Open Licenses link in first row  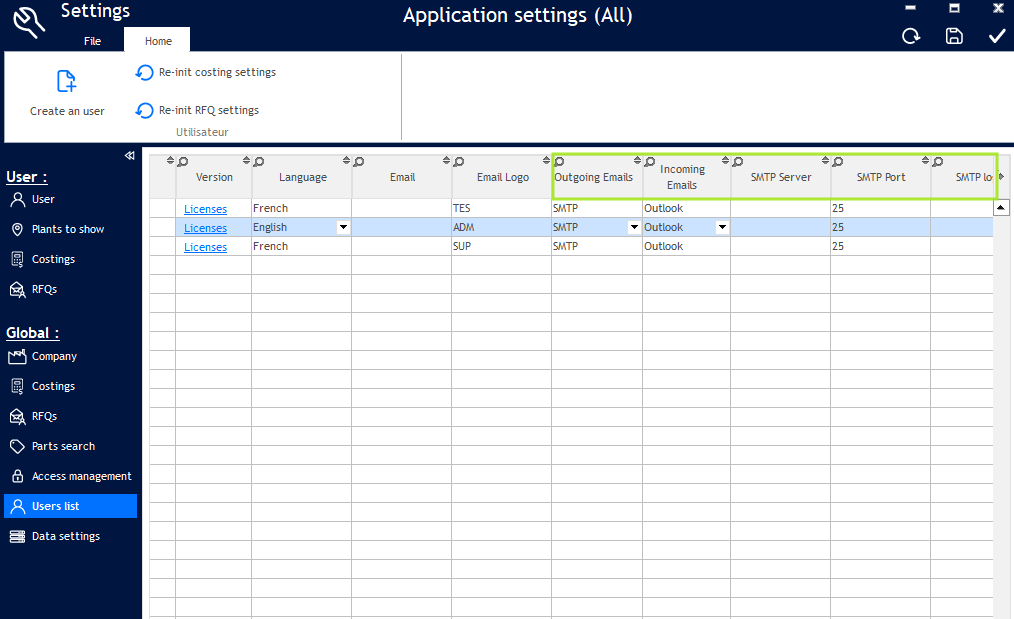(x=205, y=209)
